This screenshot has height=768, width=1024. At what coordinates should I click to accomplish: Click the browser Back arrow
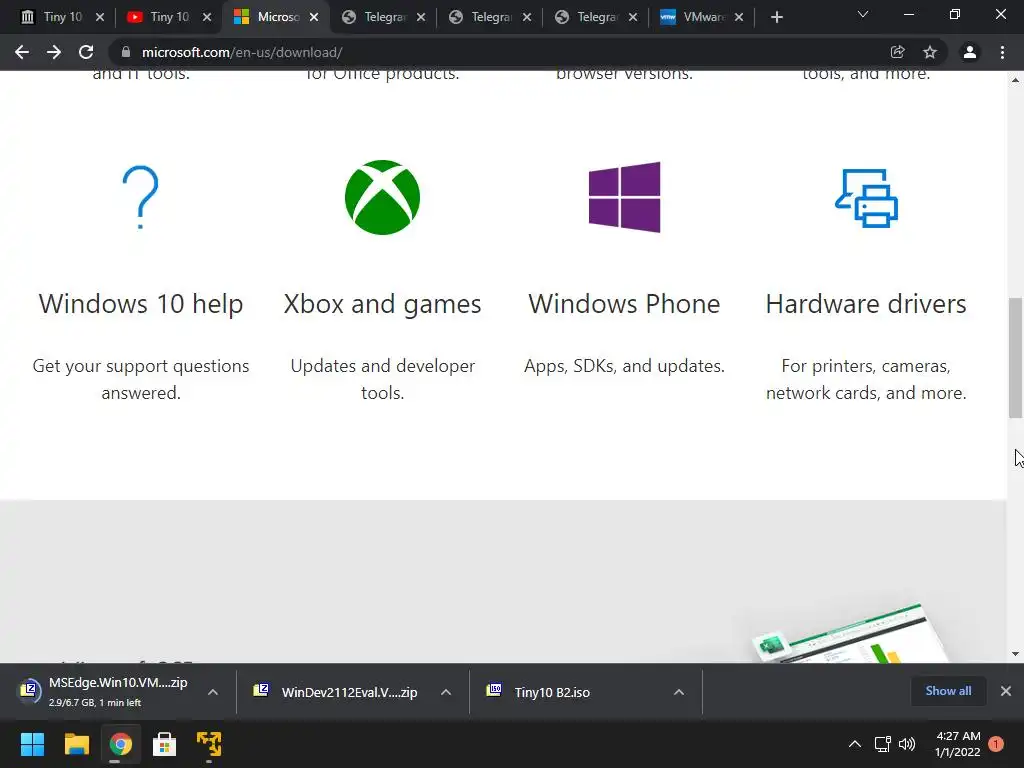pos(22,52)
